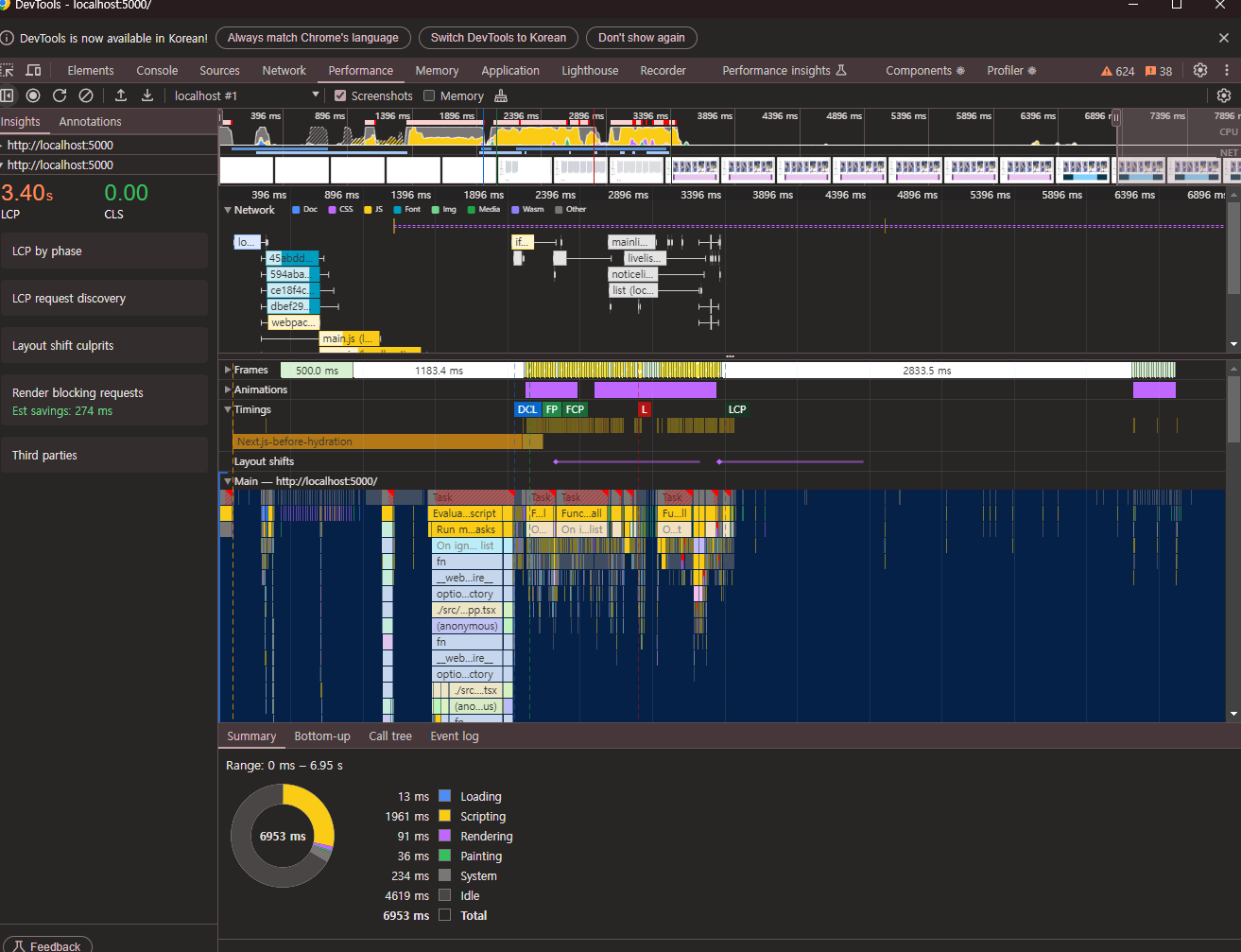This screenshot has height=952, width=1241.
Task: Open the localhost #1 recording dropdown
Action: tap(246, 95)
